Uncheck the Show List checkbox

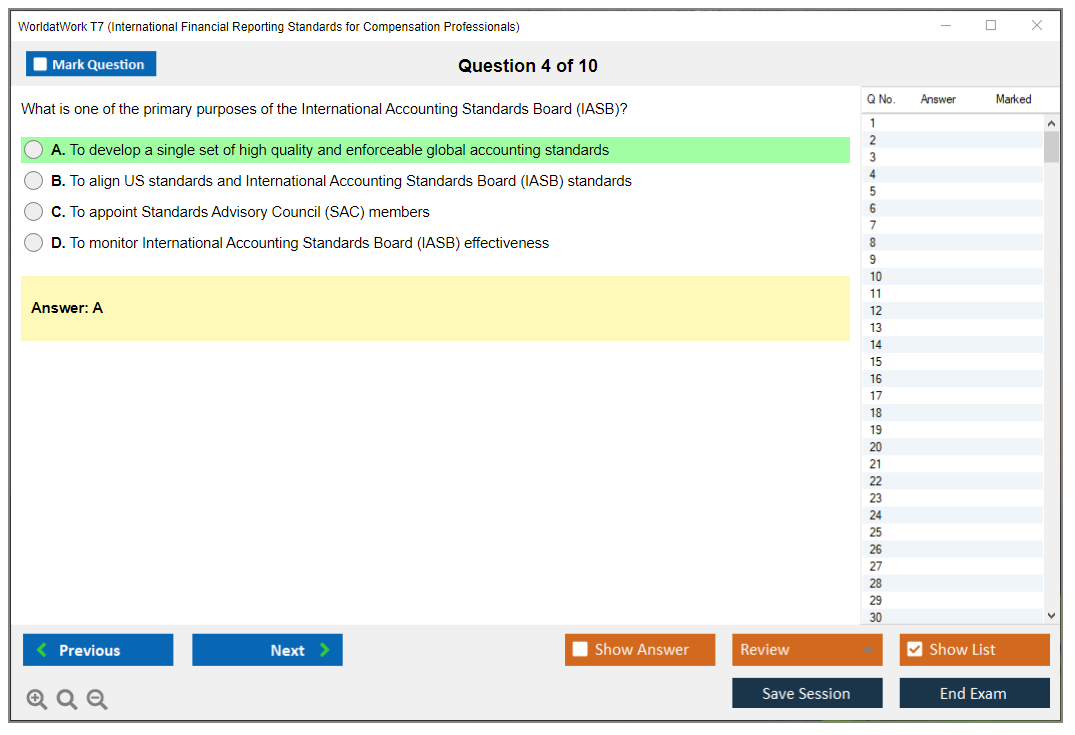[914, 650]
